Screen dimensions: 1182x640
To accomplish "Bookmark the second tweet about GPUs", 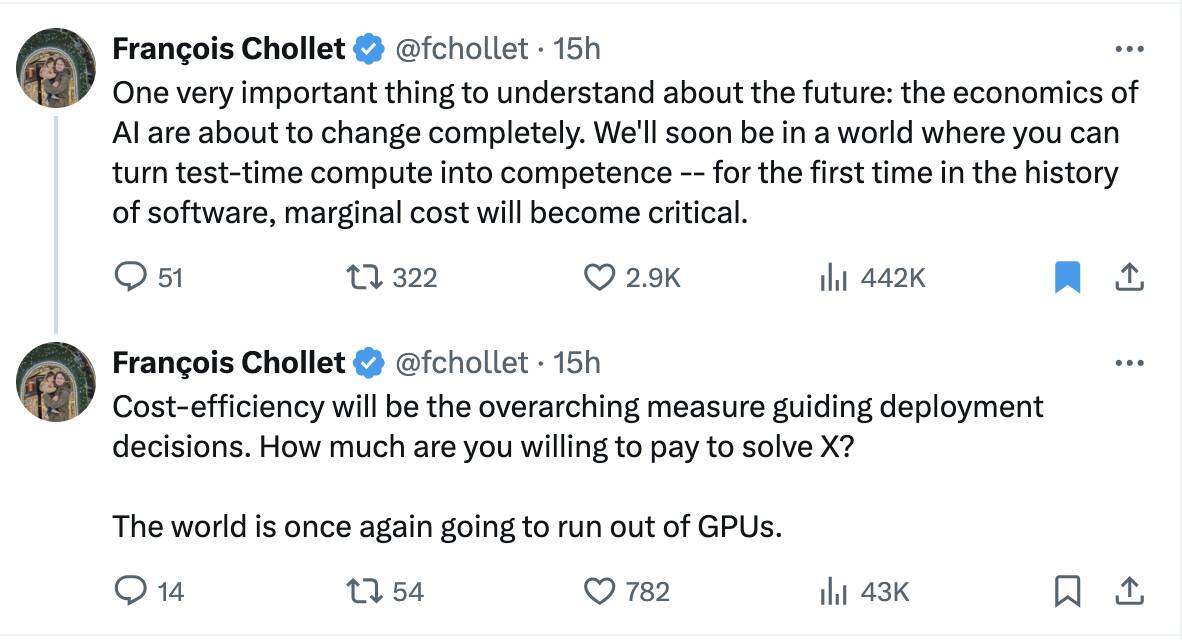I will [1068, 591].
